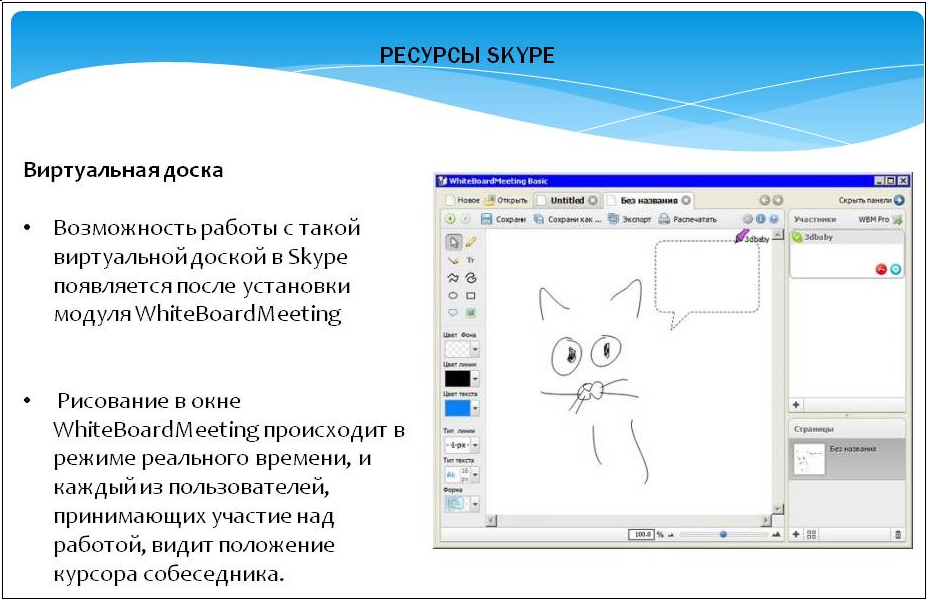Click Сохрани (Save) in the toolbar
Screen dimensions: 927x601
(x=503, y=219)
